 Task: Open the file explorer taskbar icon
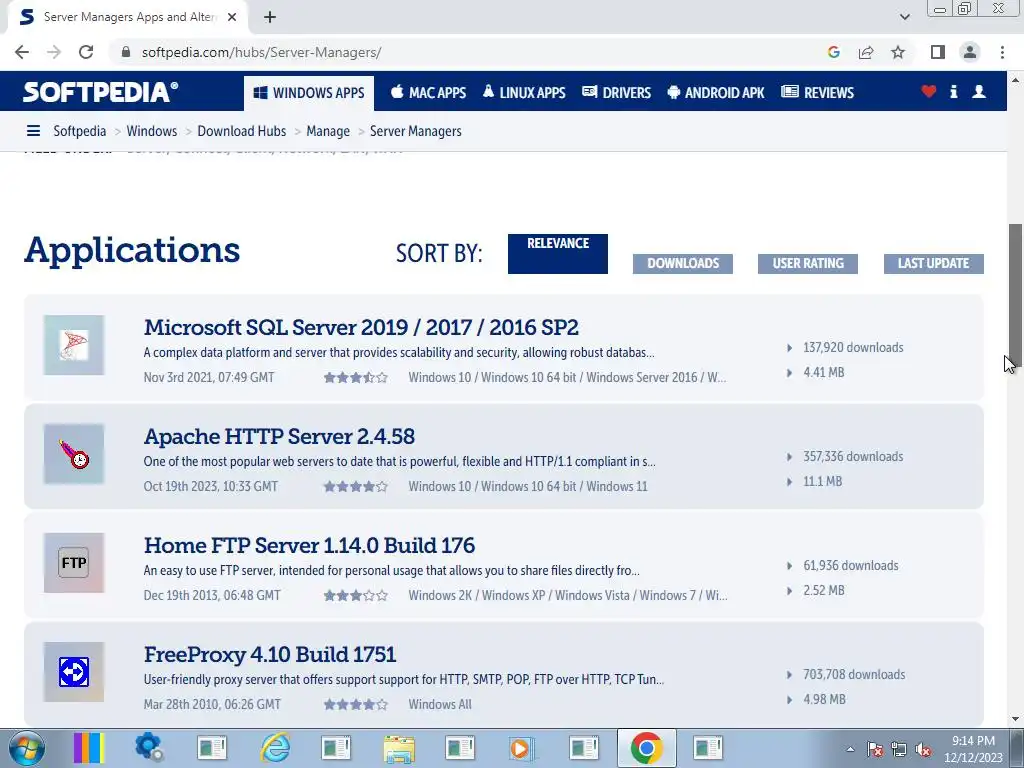pos(399,748)
